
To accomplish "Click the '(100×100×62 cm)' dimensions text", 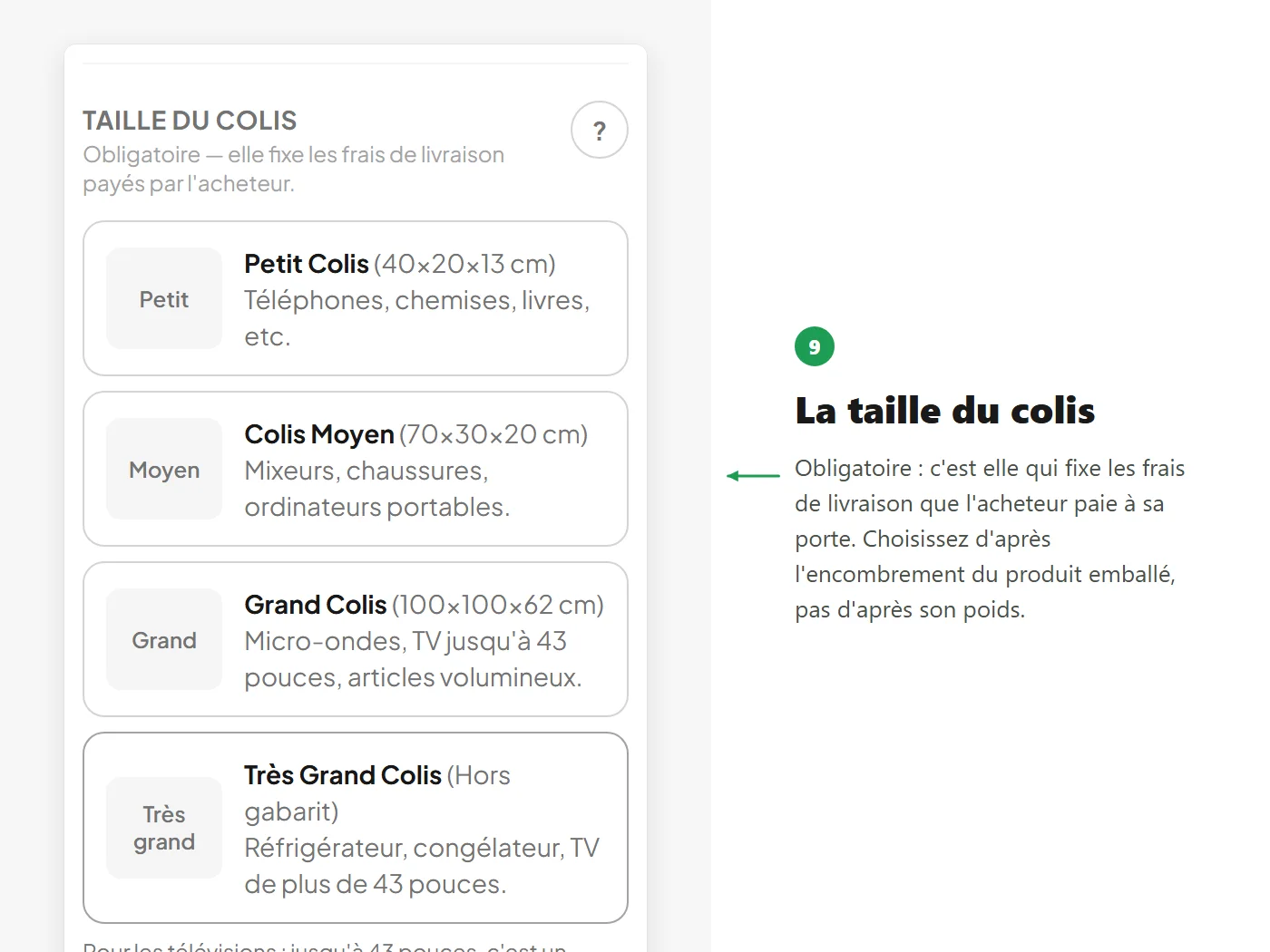I will tap(498, 605).
